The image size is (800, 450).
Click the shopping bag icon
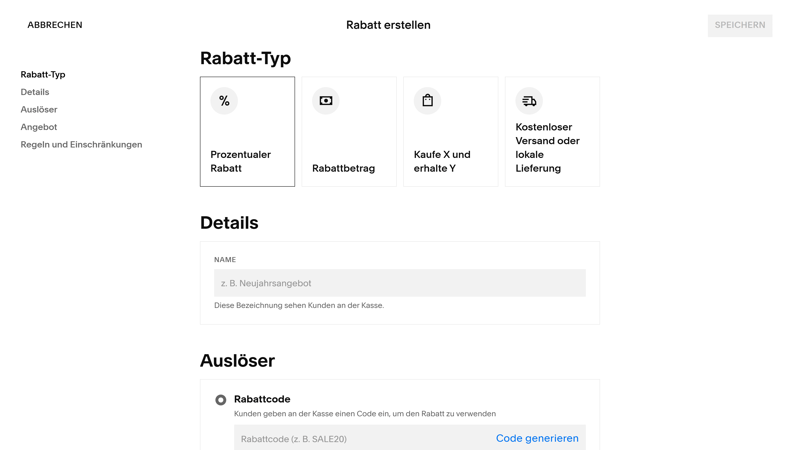(x=427, y=101)
